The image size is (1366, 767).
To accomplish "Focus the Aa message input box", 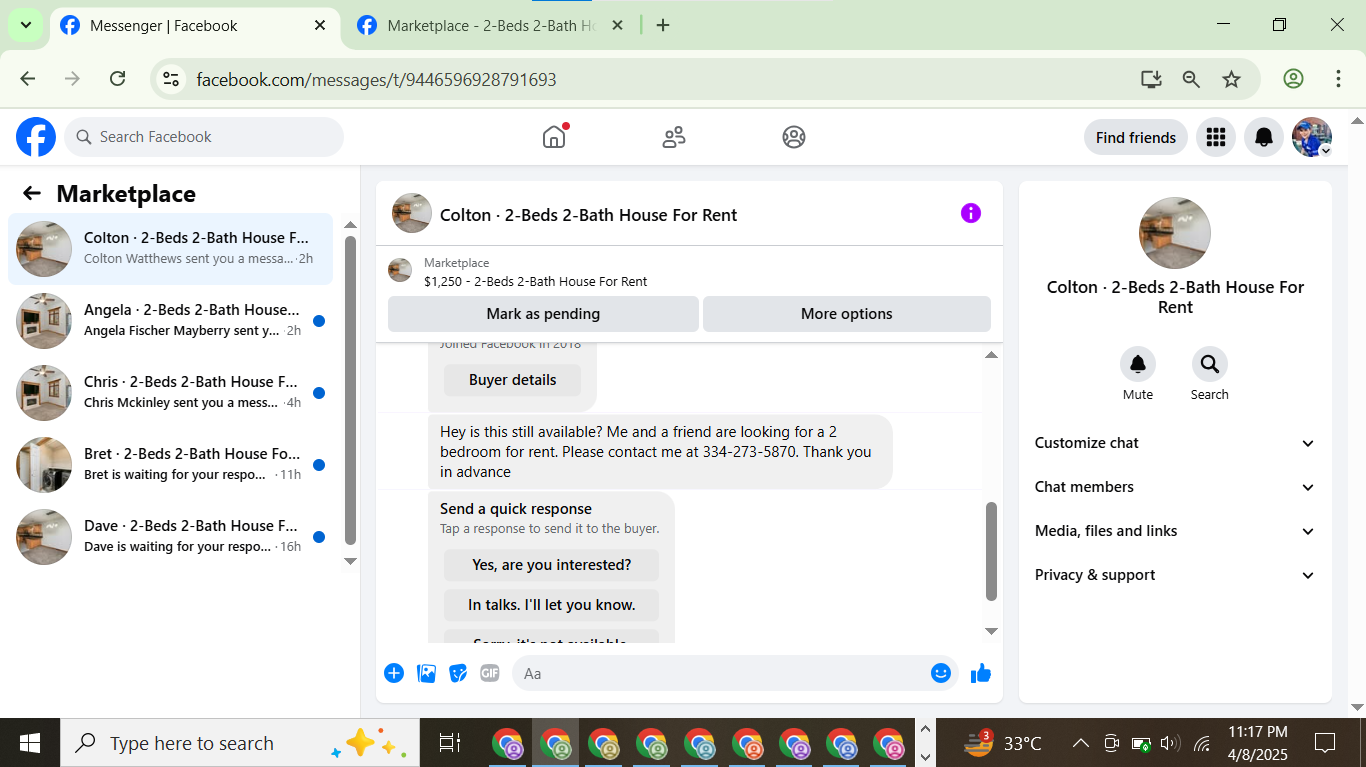I will [735, 673].
